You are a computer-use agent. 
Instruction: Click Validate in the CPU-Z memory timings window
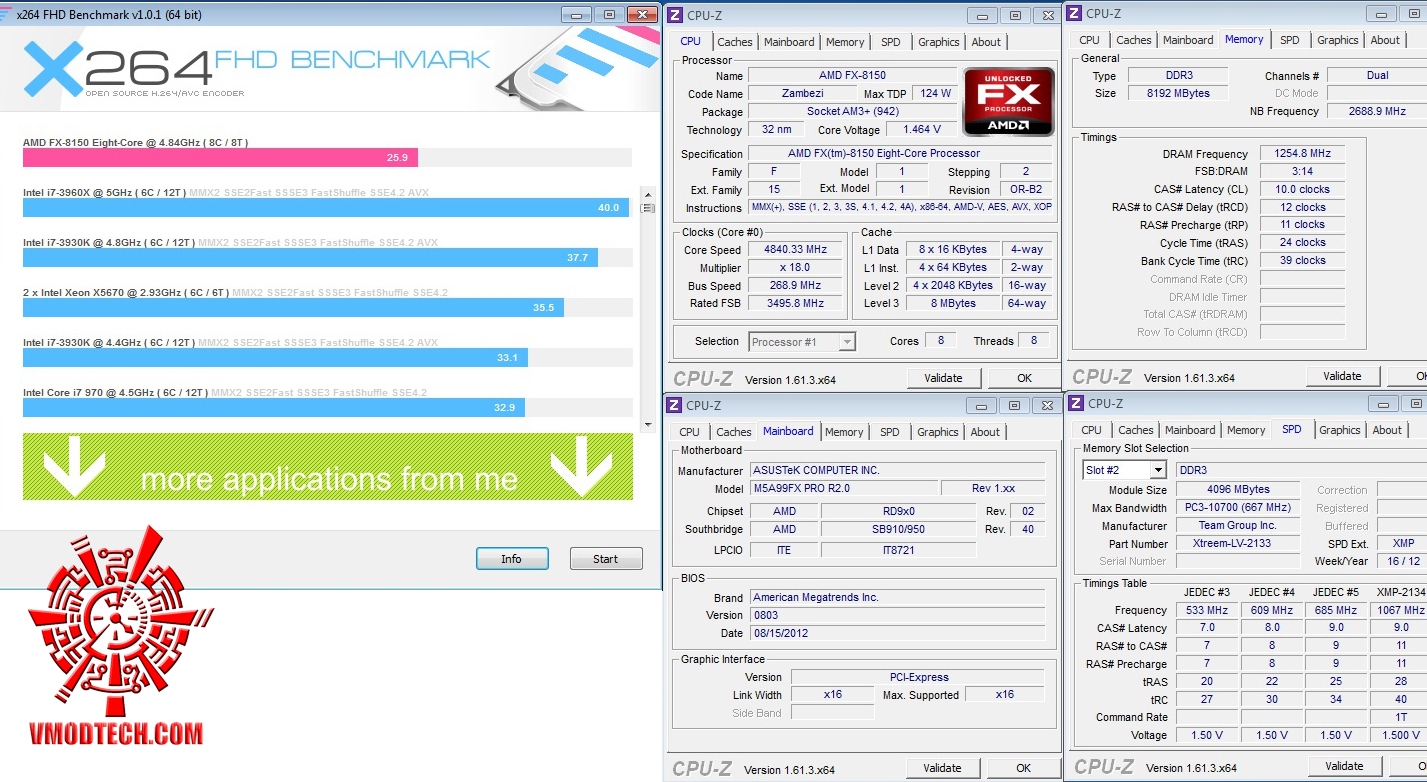pos(1342,376)
